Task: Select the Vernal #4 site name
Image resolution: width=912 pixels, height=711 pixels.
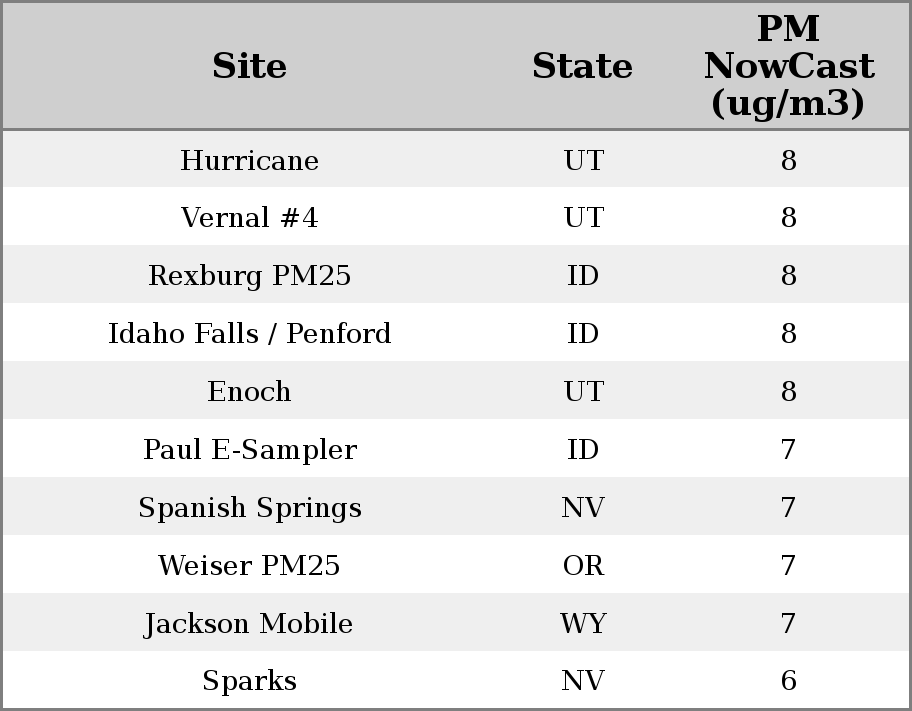Action: click(249, 218)
